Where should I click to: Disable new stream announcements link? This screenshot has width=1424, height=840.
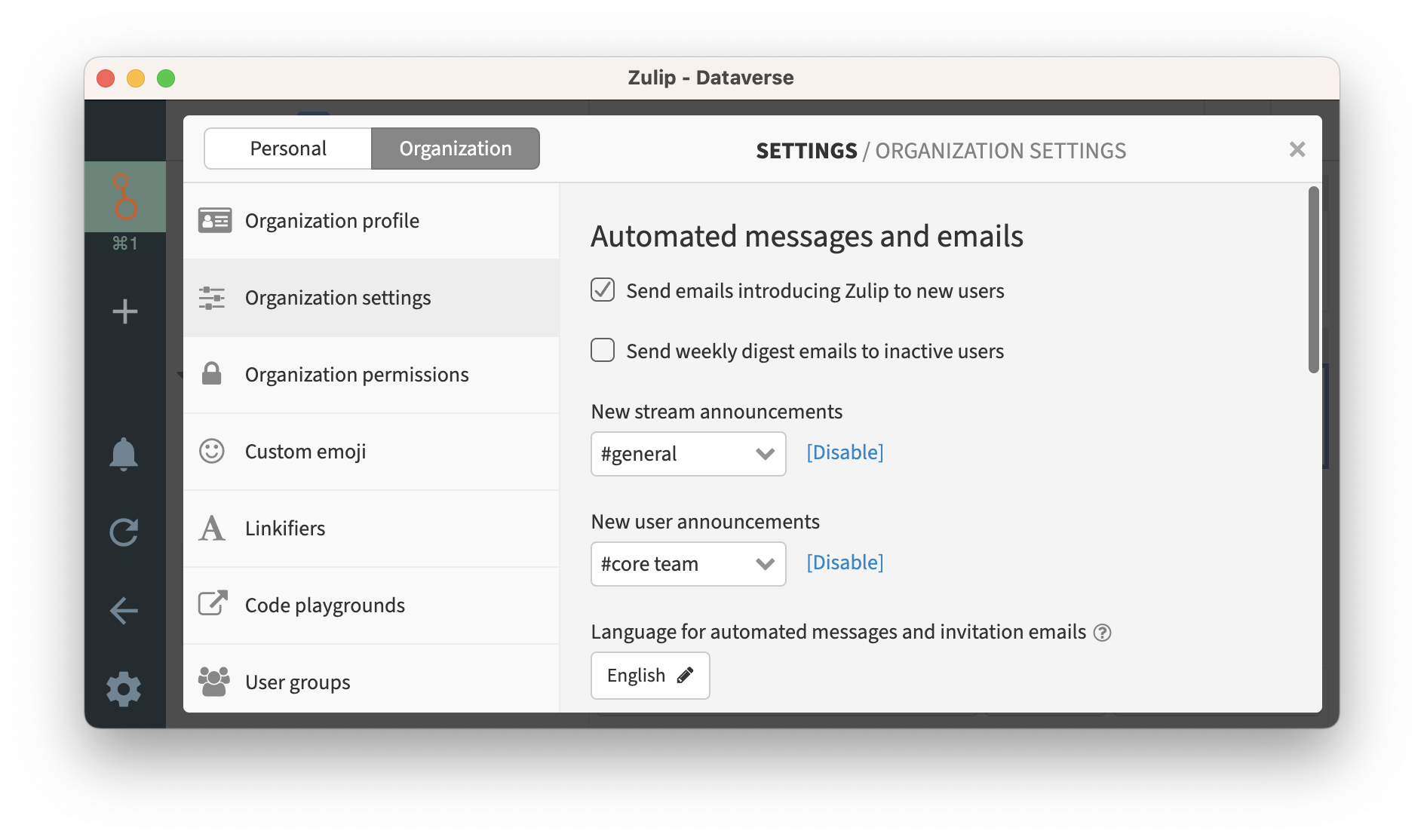[x=845, y=452]
